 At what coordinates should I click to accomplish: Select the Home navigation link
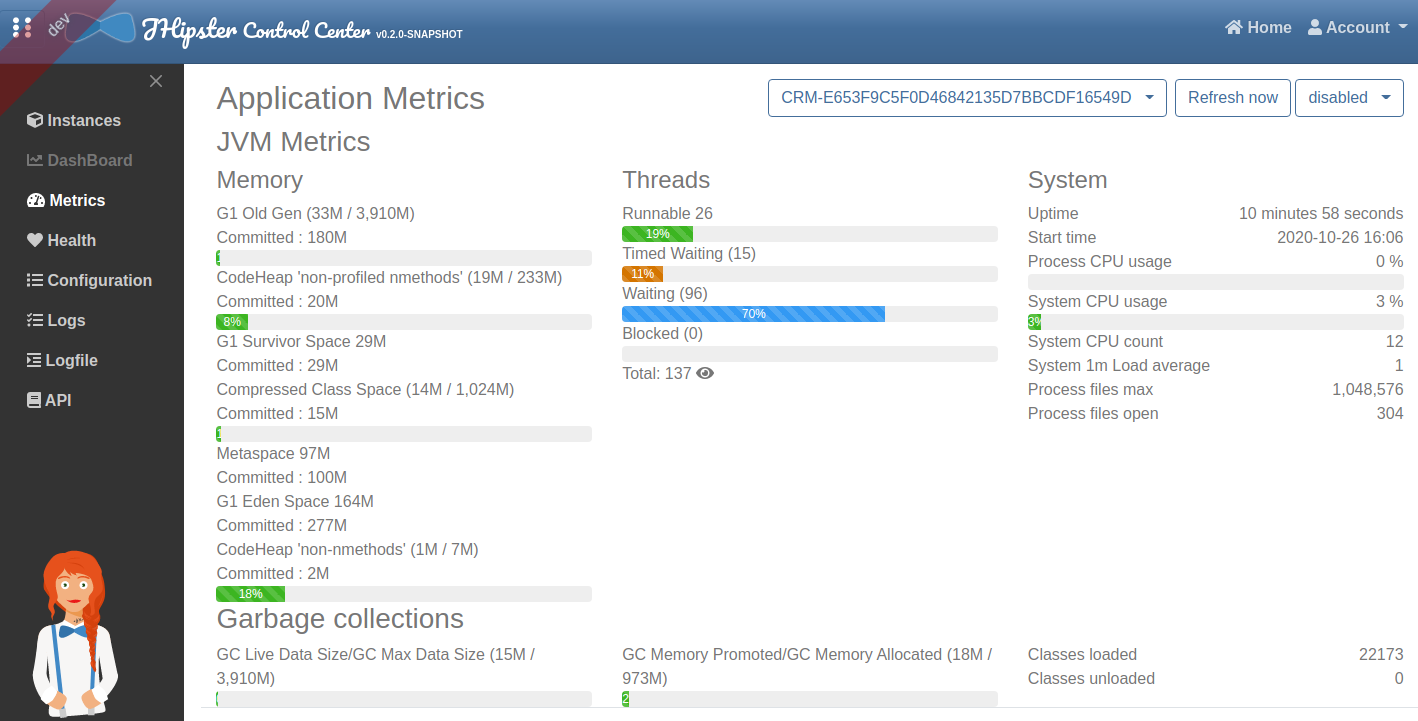(1258, 28)
